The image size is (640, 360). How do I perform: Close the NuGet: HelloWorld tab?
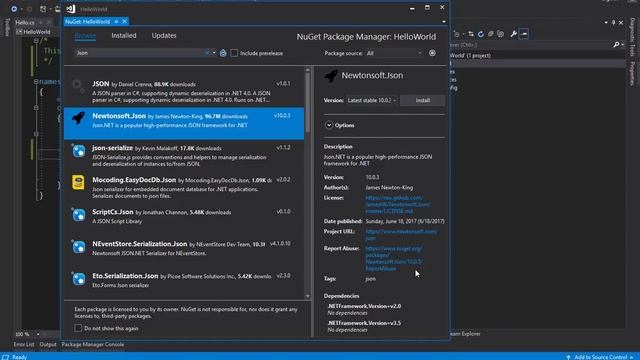point(124,21)
